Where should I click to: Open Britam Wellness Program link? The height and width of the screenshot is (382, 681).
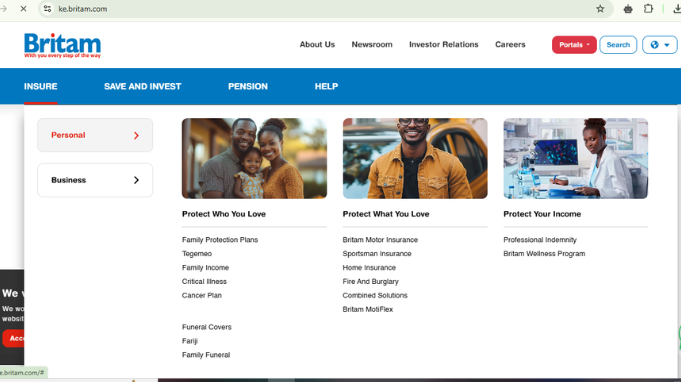(544, 254)
